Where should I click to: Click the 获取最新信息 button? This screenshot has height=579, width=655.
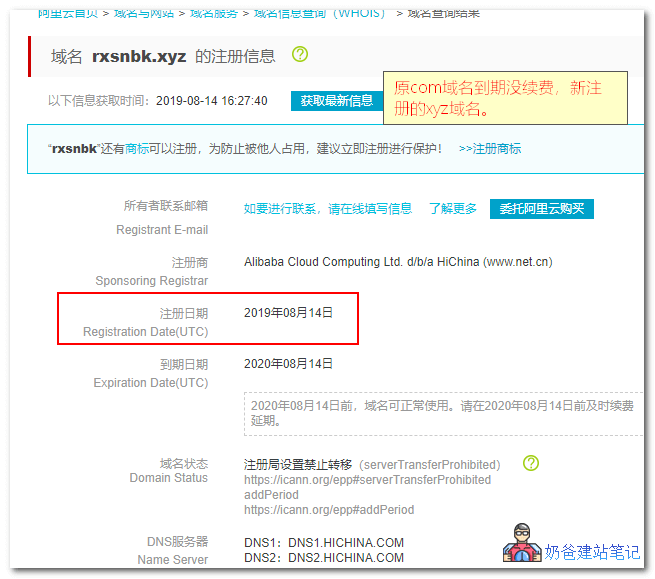tap(337, 101)
